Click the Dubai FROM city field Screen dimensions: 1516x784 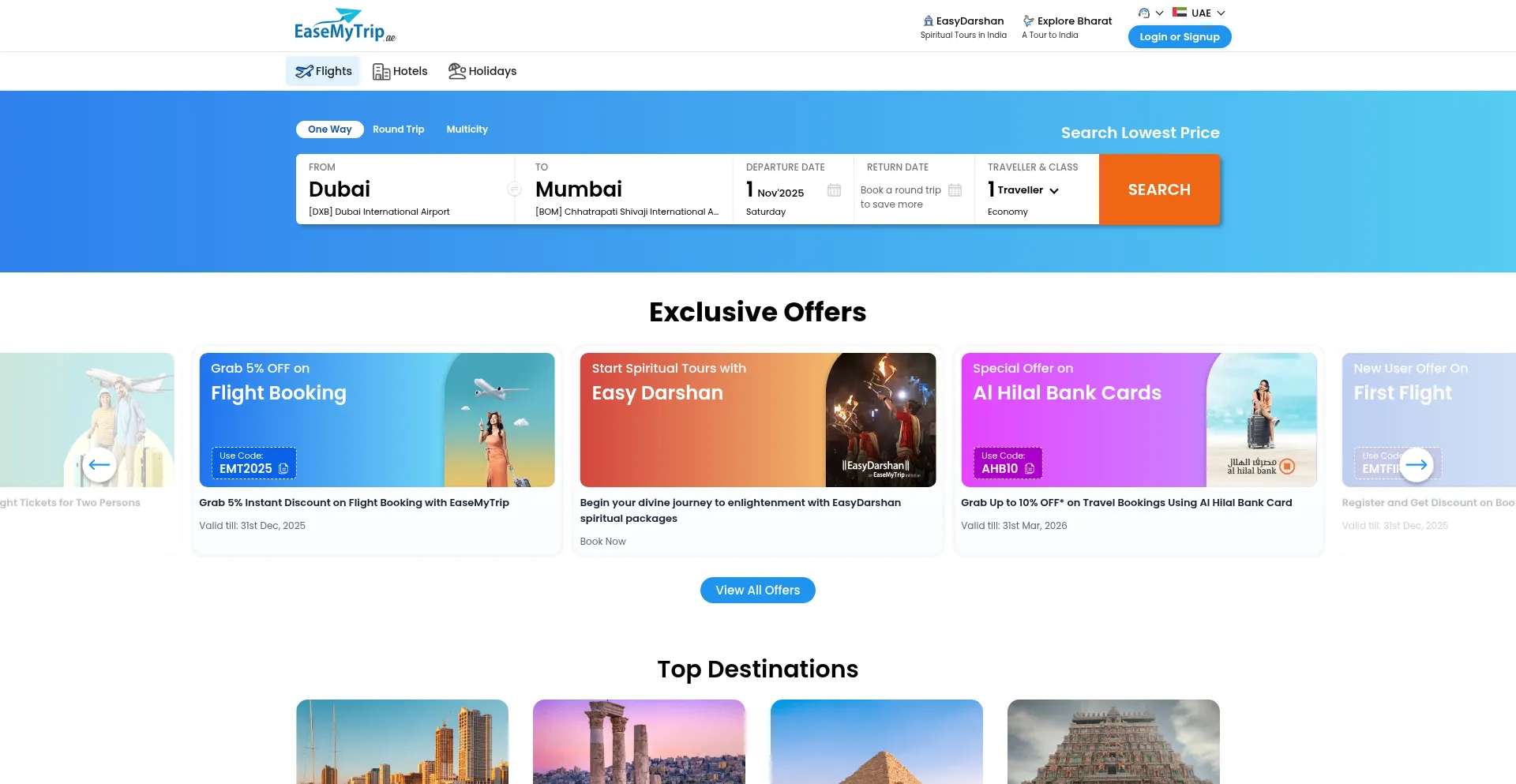pos(405,189)
